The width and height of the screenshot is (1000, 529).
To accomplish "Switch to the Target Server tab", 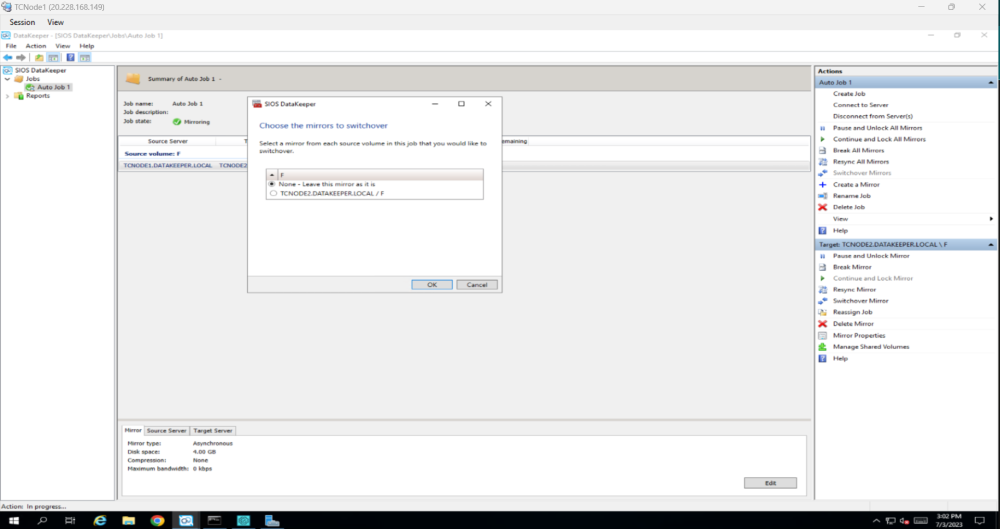I will (x=213, y=431).
